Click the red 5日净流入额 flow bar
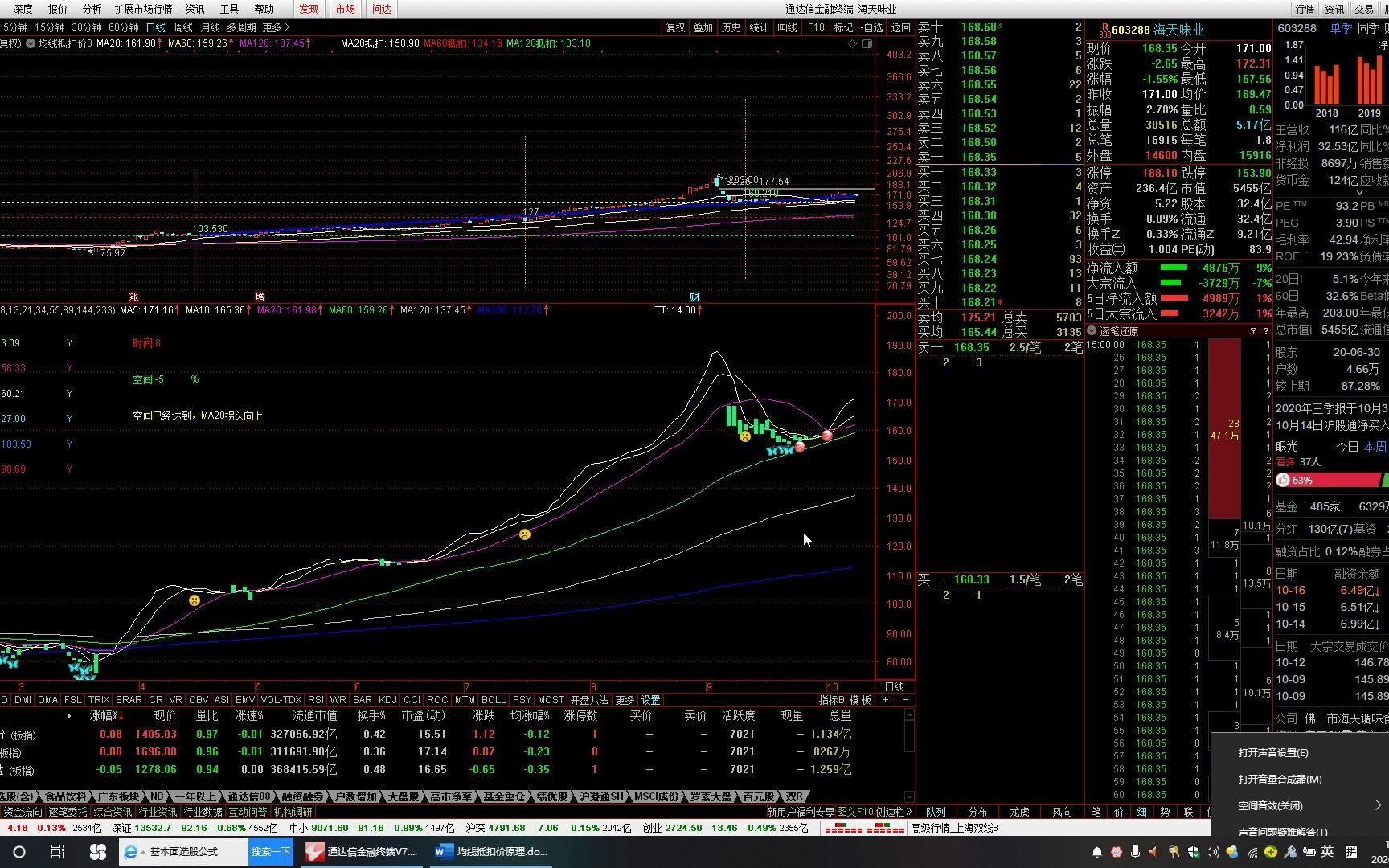Viewport: 1389px width, 868px height. pyautogui.click(x=1174, y=298)
